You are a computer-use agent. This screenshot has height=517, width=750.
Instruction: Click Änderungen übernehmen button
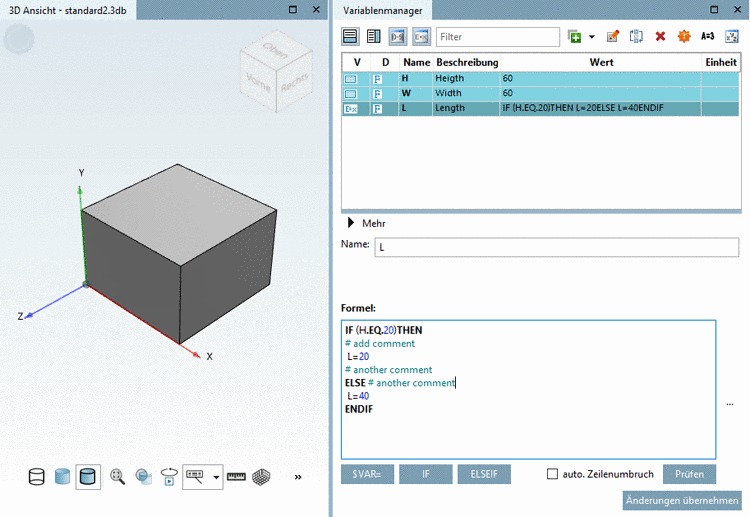click(682, 500)
